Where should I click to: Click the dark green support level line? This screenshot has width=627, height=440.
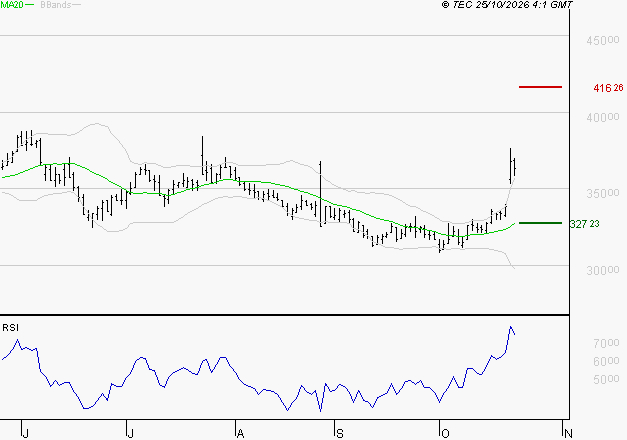(540, 223)
